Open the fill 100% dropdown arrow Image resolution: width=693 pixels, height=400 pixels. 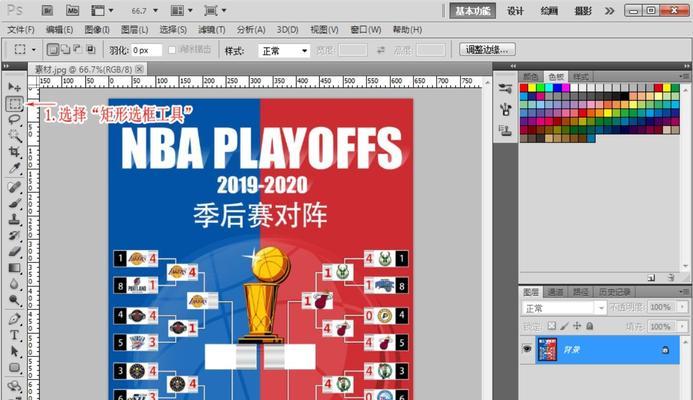(683, 326)
